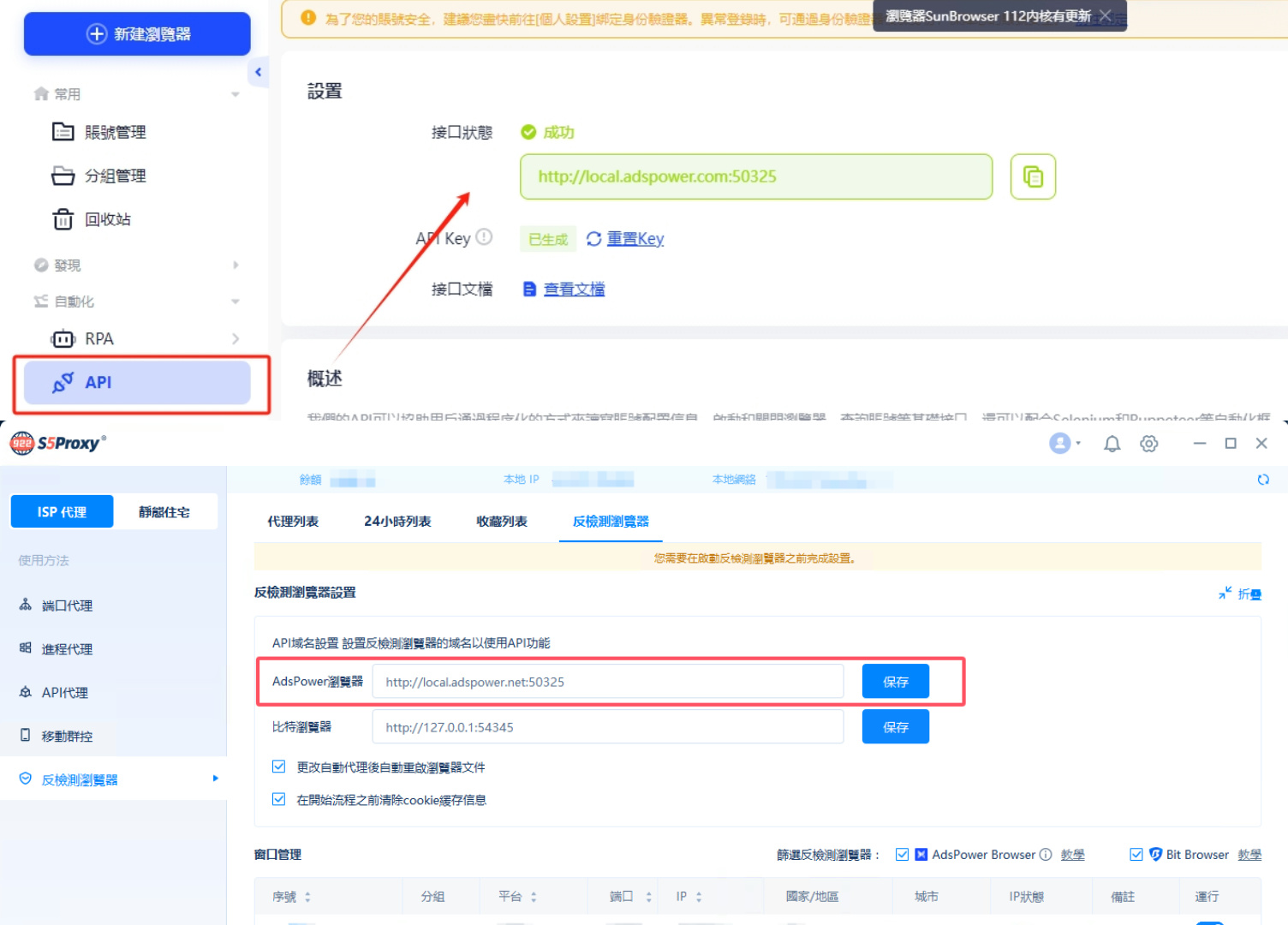Toggle clear cookie cache before start checkbox
Screen dimensions: 1288x925
[278, 799]
